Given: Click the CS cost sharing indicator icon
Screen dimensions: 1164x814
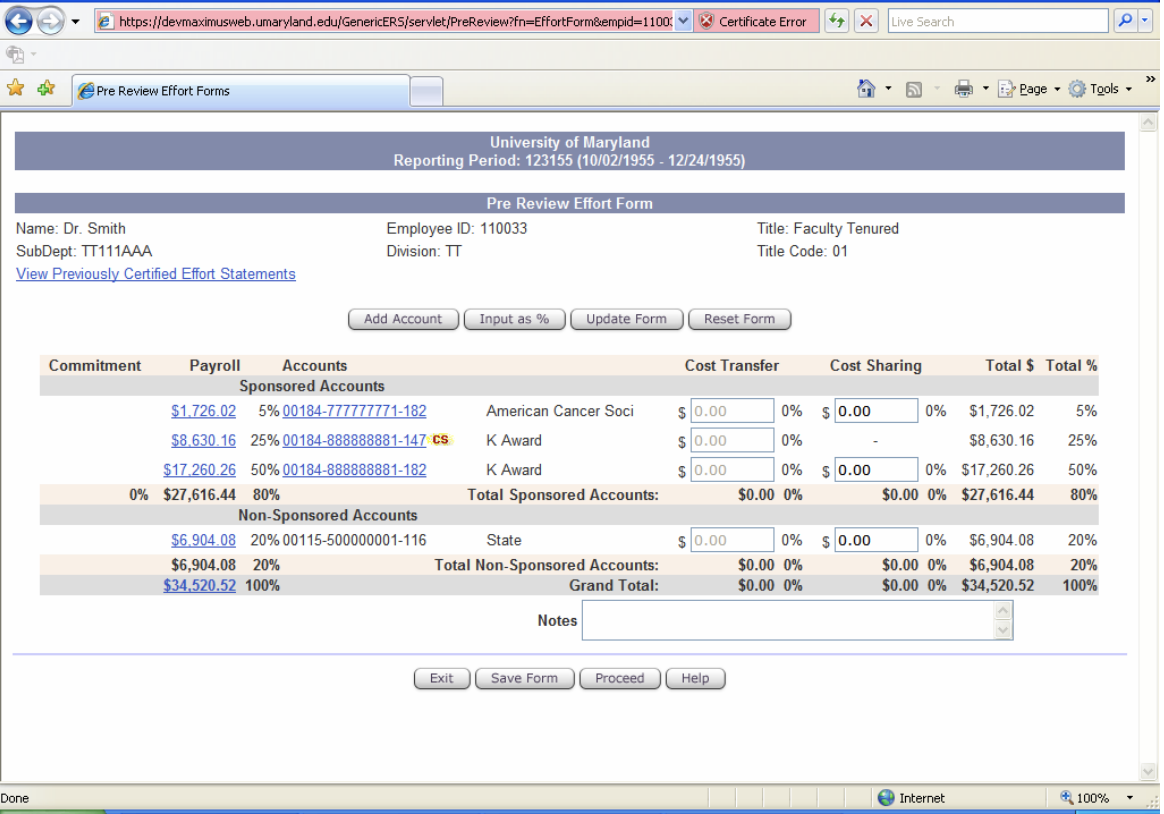Looking at the screenshot, I should pos(440,440).
